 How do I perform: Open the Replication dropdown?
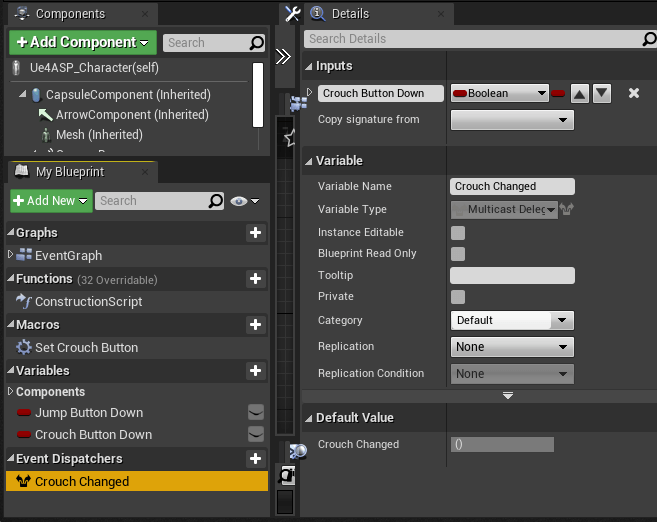(x=512, y=347)
